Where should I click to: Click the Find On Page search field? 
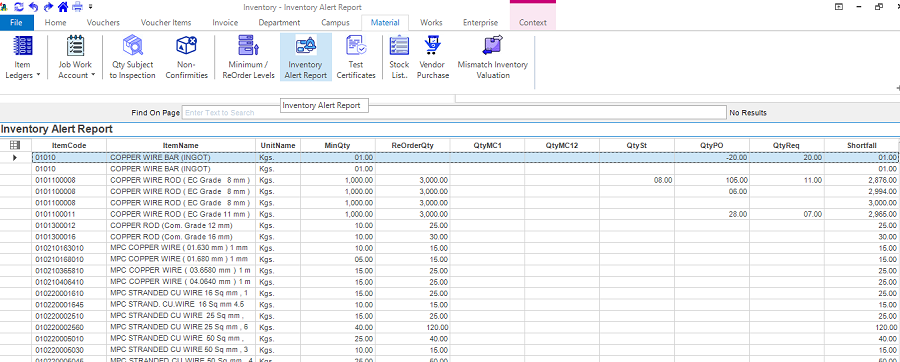tap(454, 113)
